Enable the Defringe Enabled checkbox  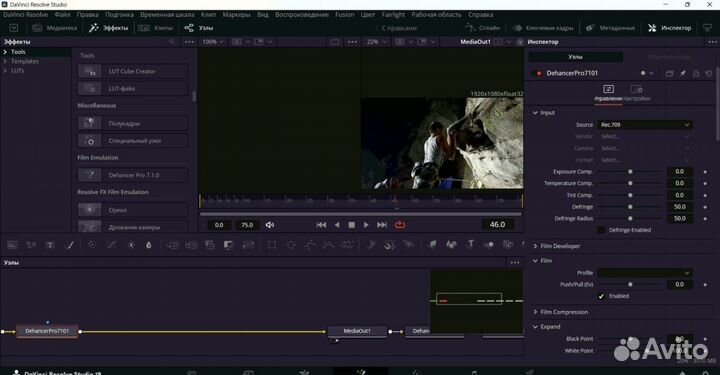[x=601, y=230]
